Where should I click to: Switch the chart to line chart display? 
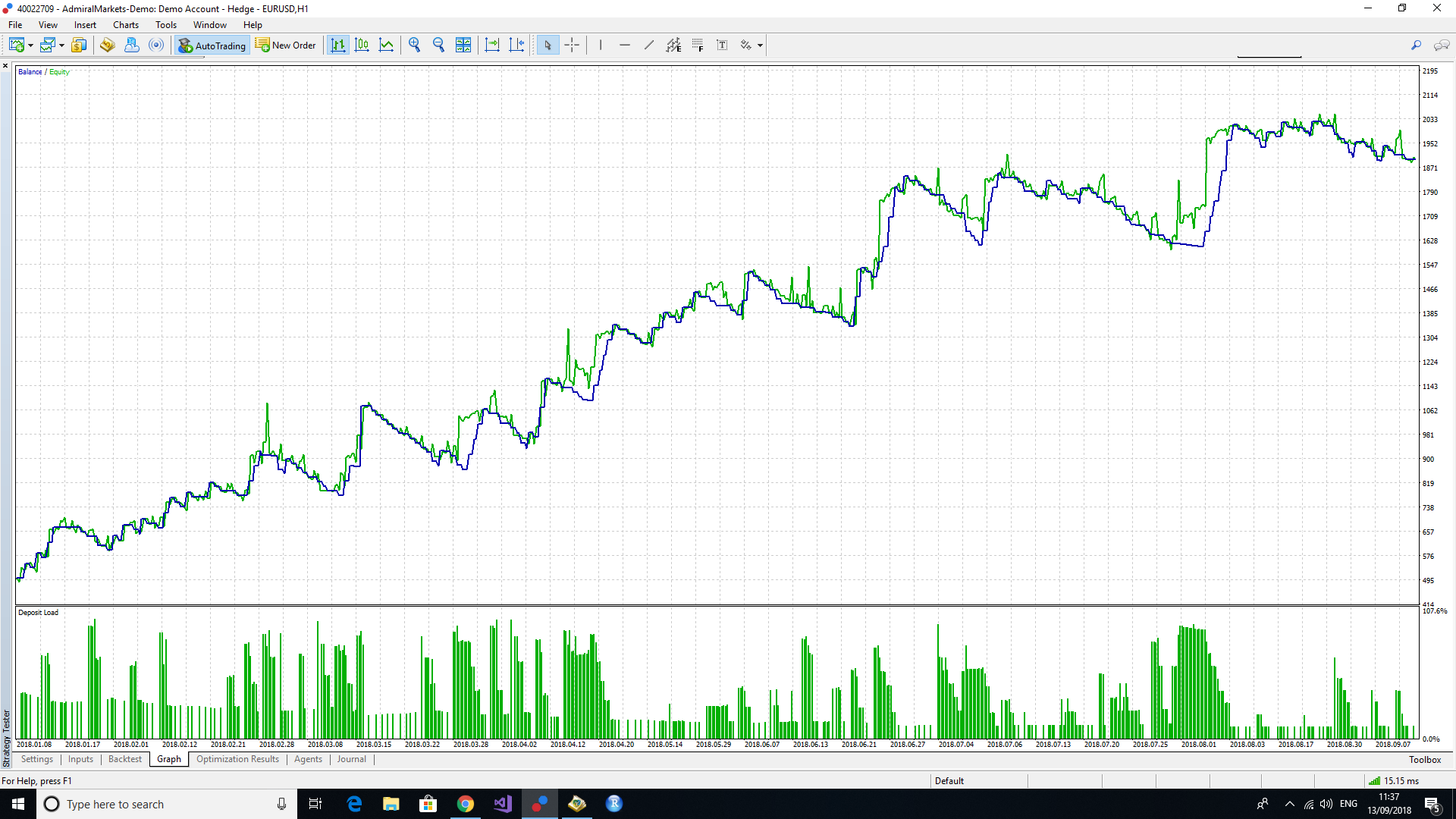[386, 45]
